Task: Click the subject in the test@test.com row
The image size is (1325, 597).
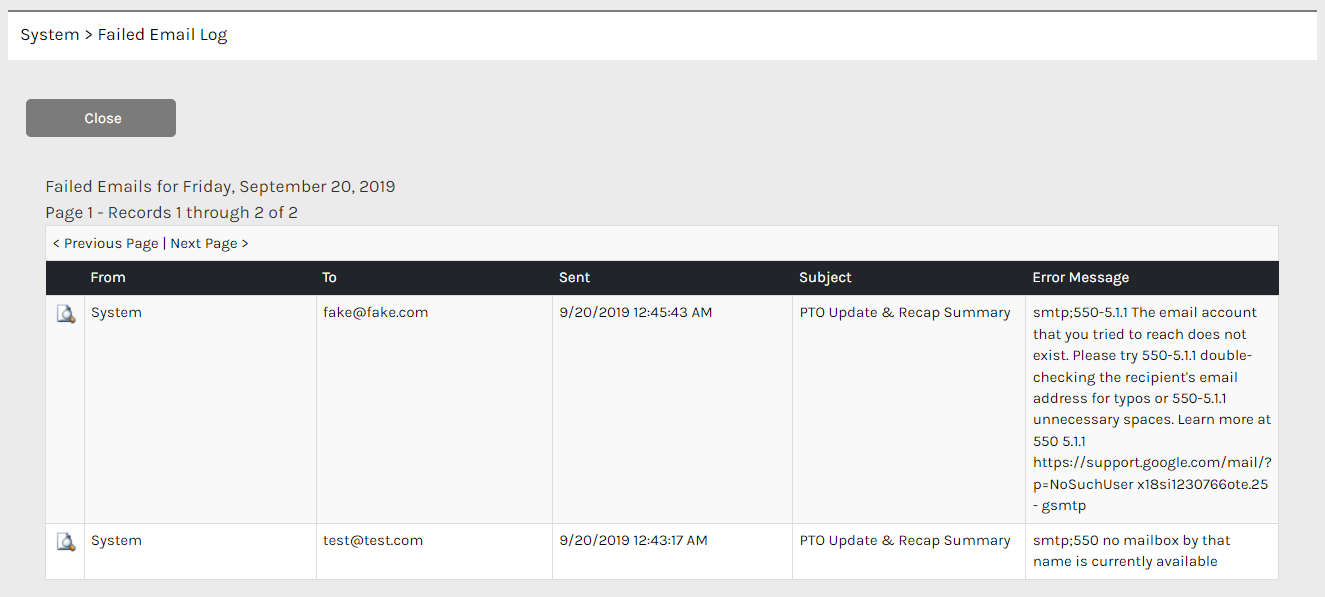Action: click(x=905, y=540)
